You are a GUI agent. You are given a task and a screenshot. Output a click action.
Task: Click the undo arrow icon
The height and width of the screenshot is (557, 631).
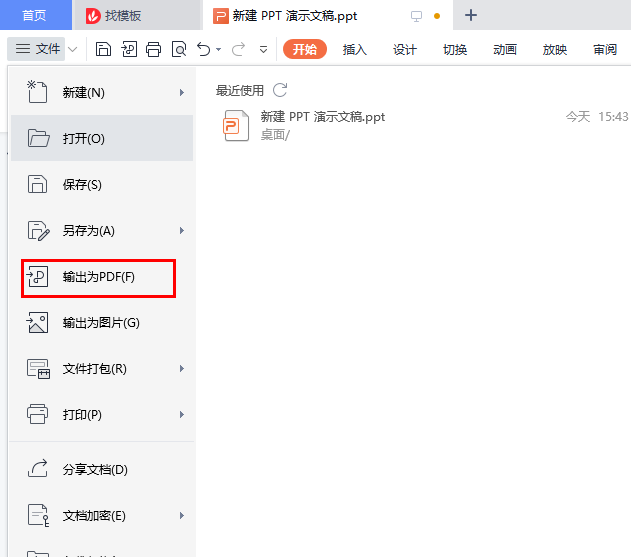pos(204,50)
